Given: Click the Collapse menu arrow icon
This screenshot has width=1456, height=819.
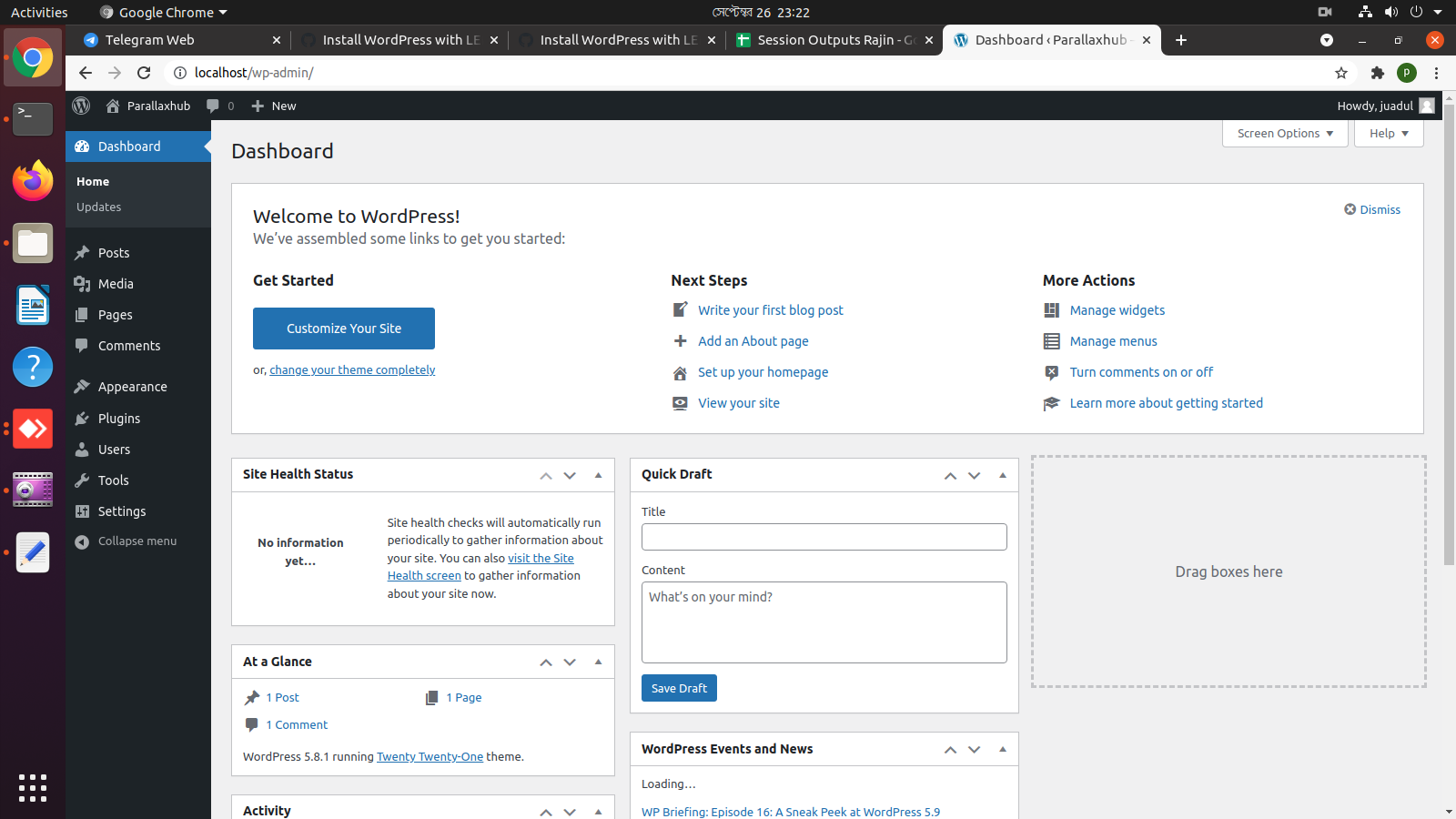Looking at the screenshot, I should (81, 541).
